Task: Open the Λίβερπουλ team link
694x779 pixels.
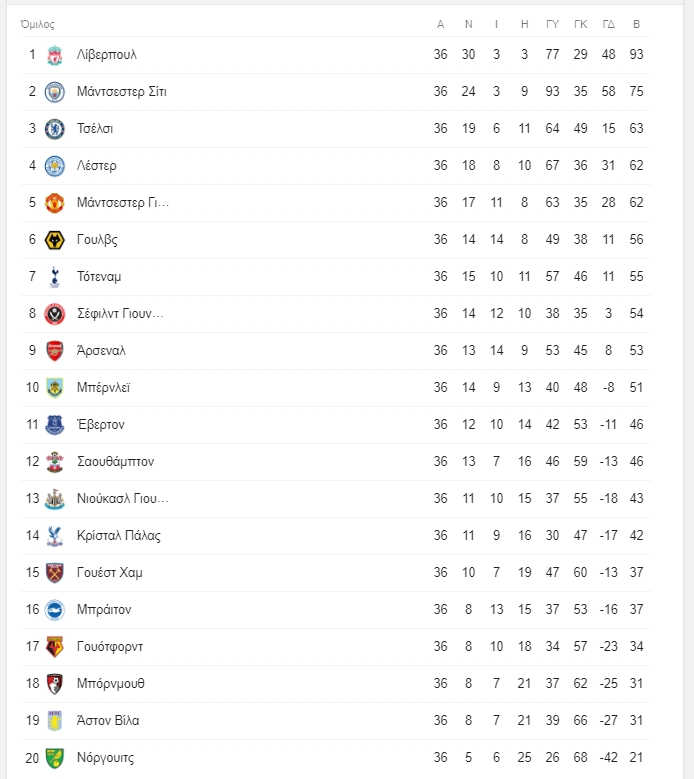Action: (106, 55)
